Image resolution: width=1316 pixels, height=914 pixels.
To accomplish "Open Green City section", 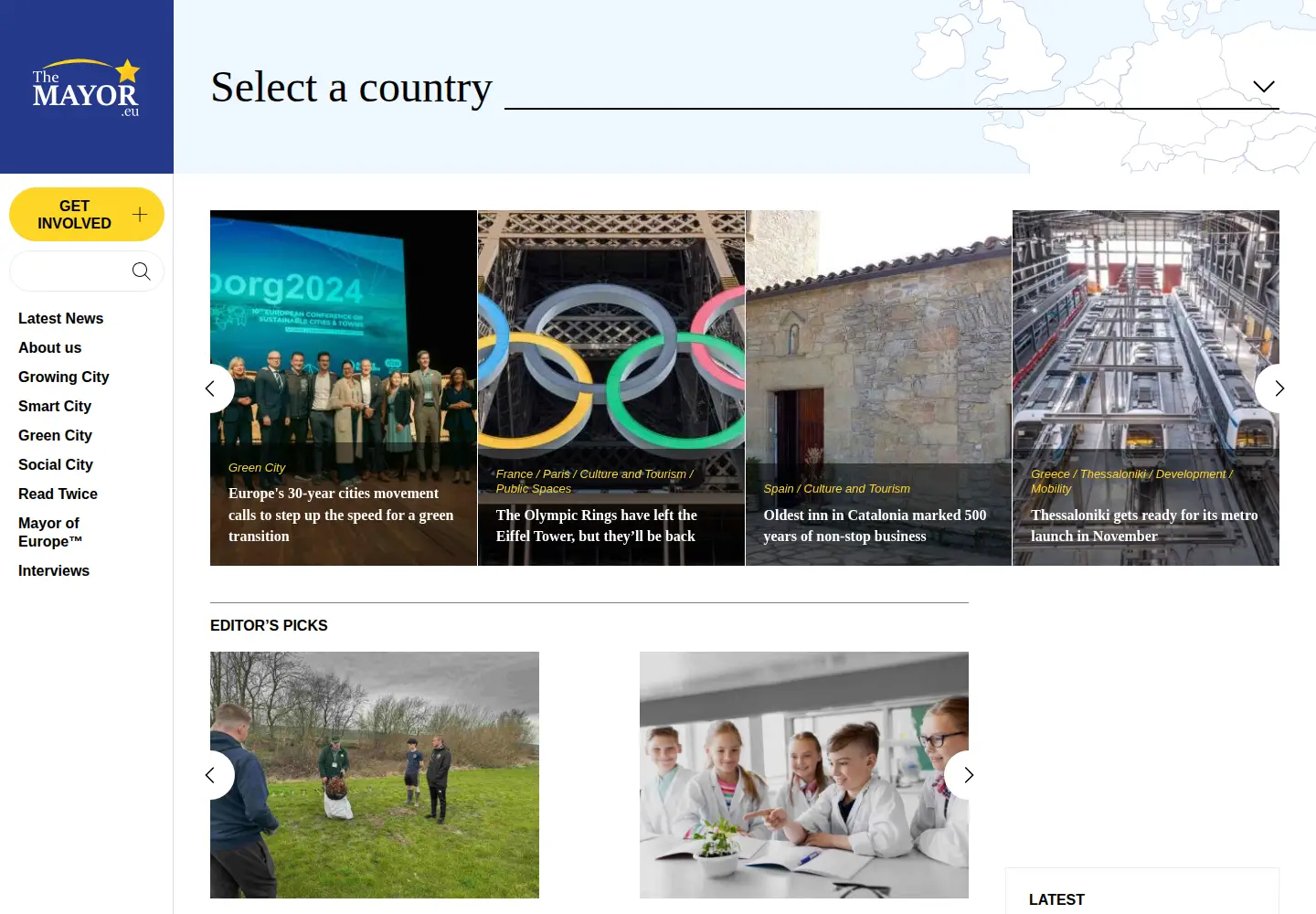I will coord(55,435).
